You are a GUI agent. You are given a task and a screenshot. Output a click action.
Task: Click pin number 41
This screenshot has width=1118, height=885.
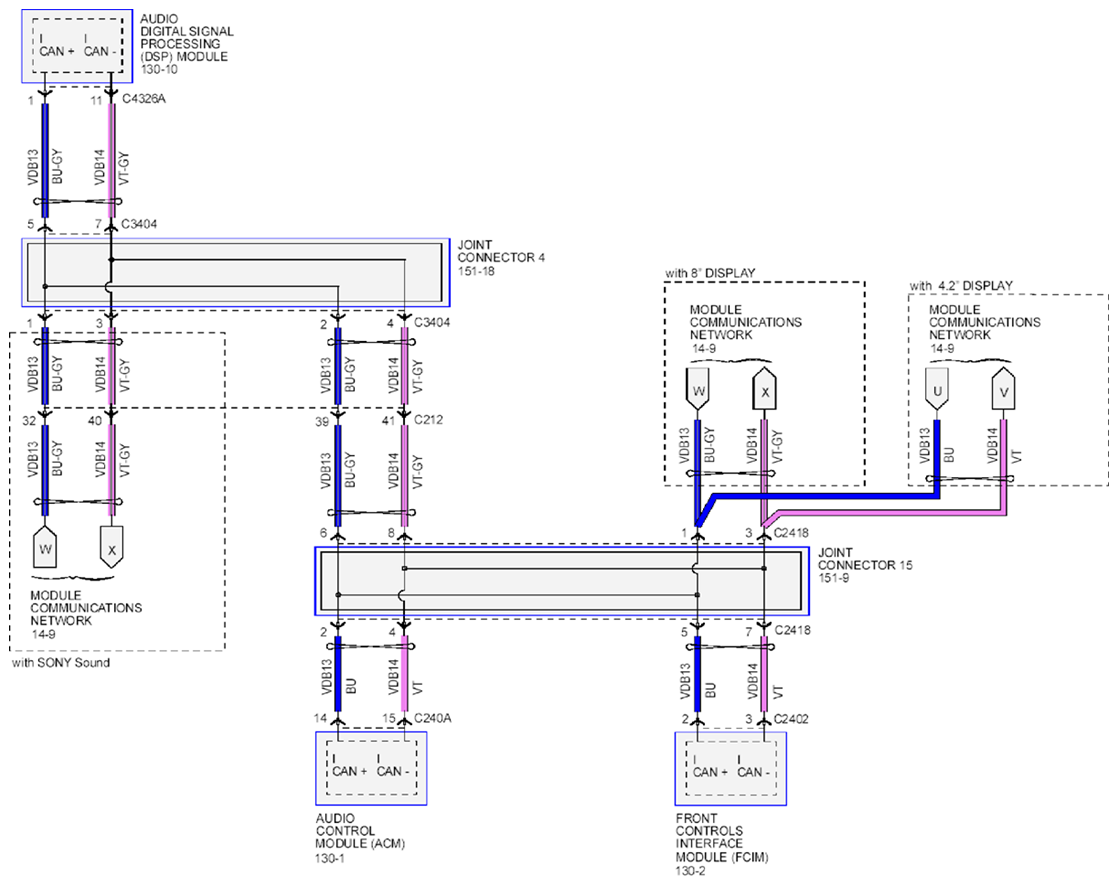[x=388, y=421]
